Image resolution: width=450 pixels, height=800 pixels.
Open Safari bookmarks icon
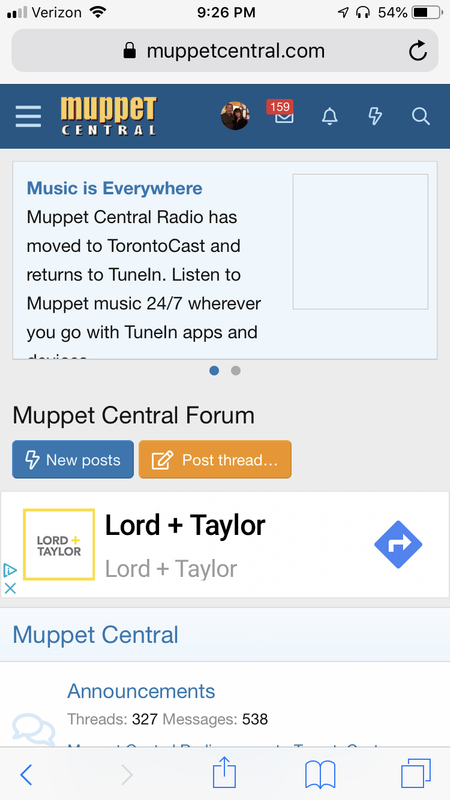(x=320, y=775)
